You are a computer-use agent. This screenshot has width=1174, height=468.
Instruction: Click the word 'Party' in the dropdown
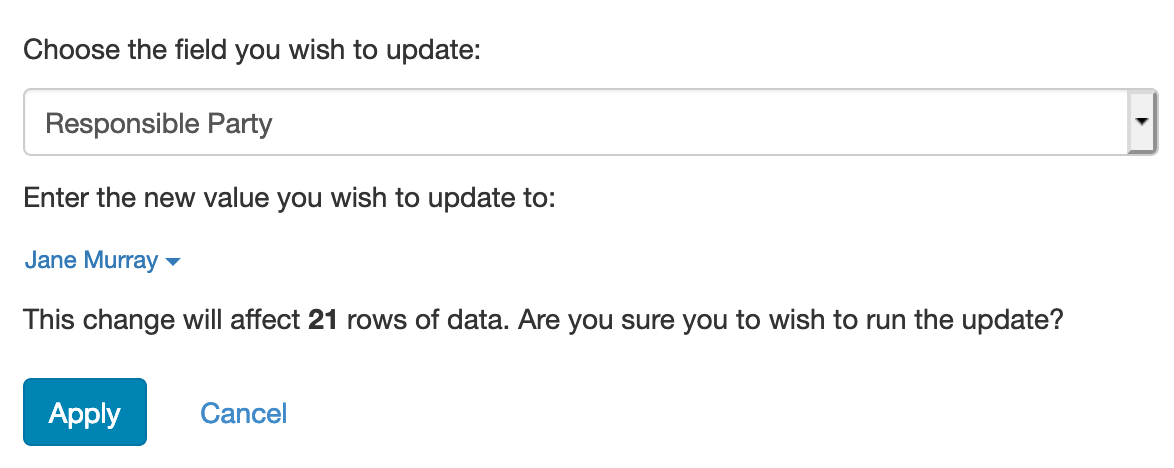(x=239, y=124)
